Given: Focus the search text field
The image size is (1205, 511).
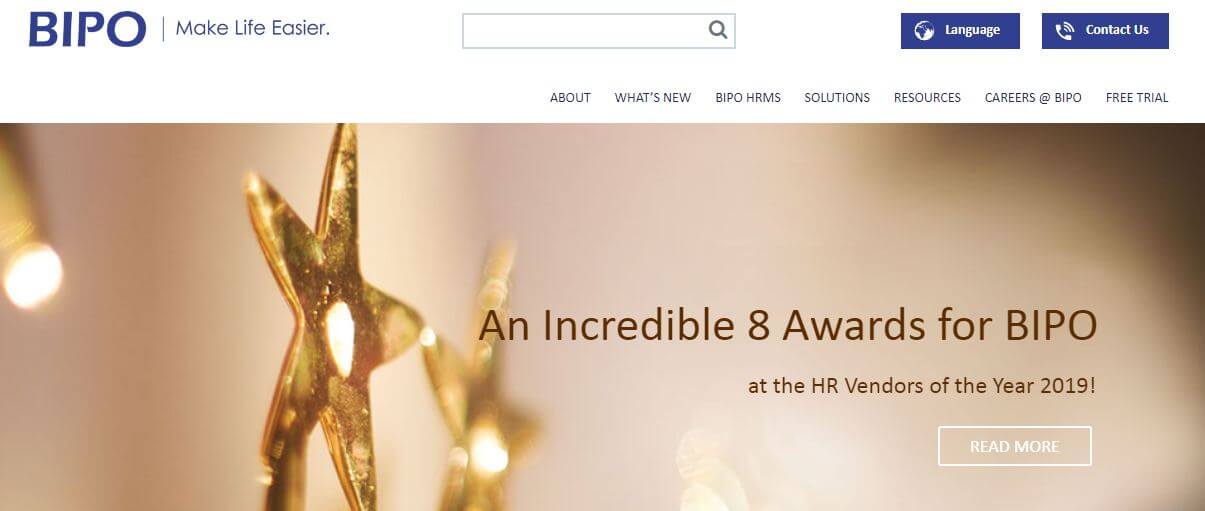Looking at the screenshot, I should click(x=598, y=31).
